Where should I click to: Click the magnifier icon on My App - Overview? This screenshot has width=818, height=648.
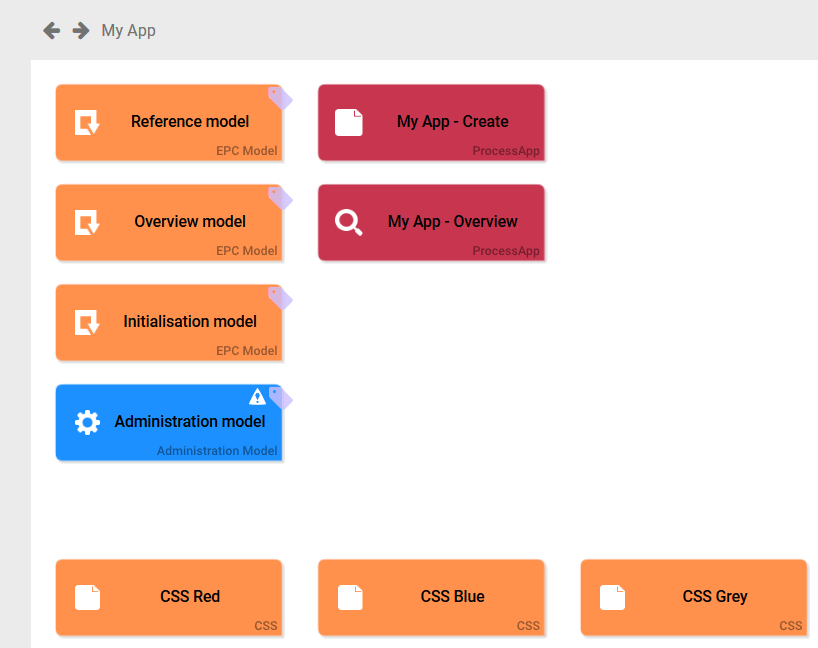(x=348, y=222)
